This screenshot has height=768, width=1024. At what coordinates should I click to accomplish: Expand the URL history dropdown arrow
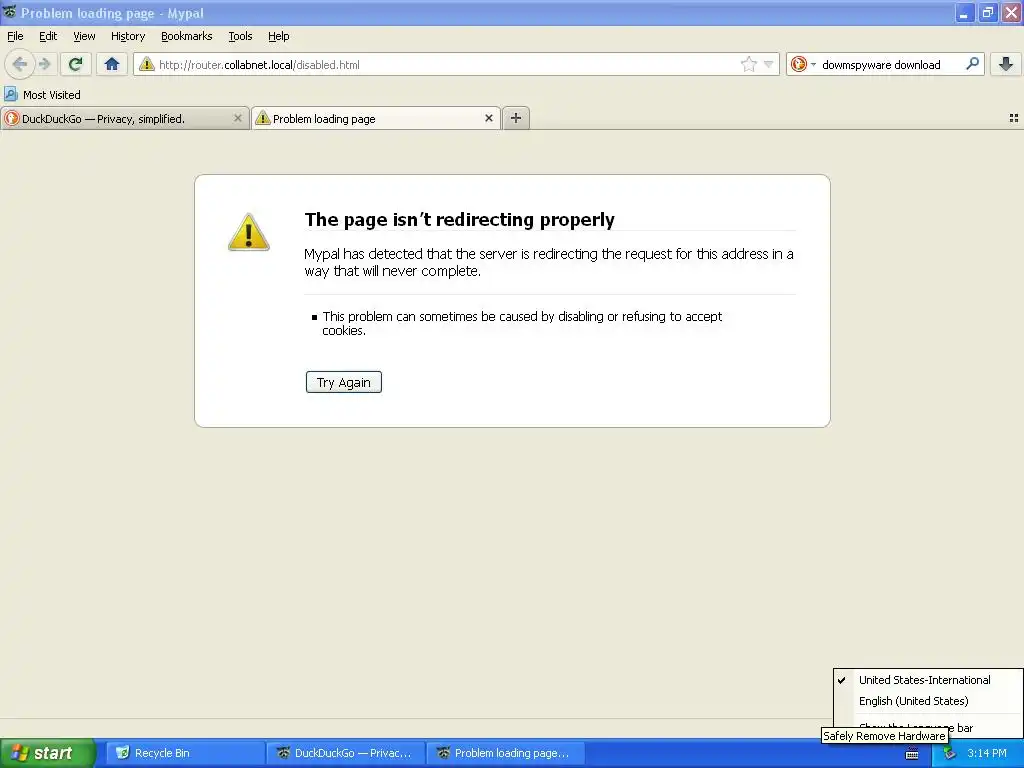pyautogui.click(x=769, y=64)
